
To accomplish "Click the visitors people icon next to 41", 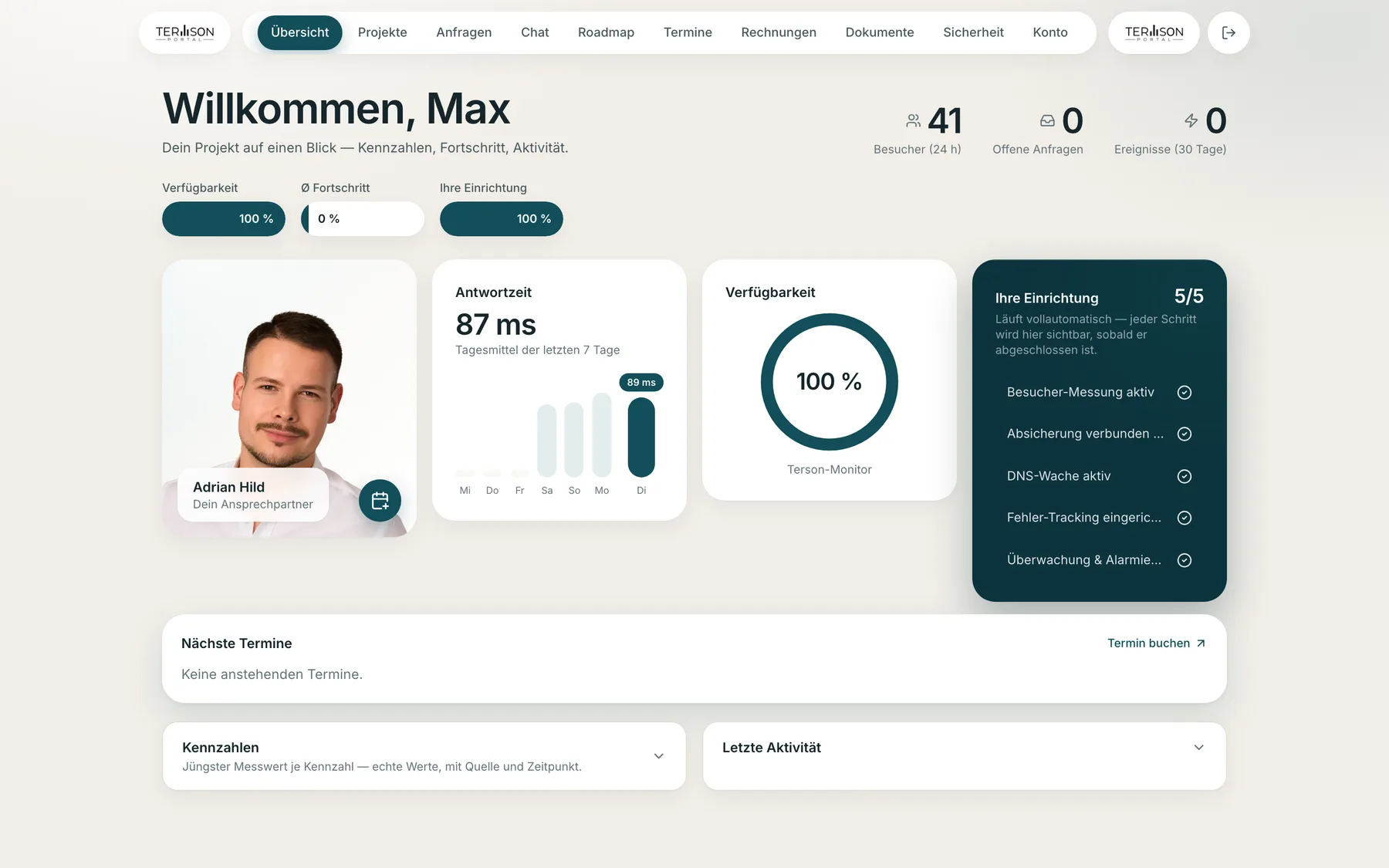I will [x=914, y=120].
